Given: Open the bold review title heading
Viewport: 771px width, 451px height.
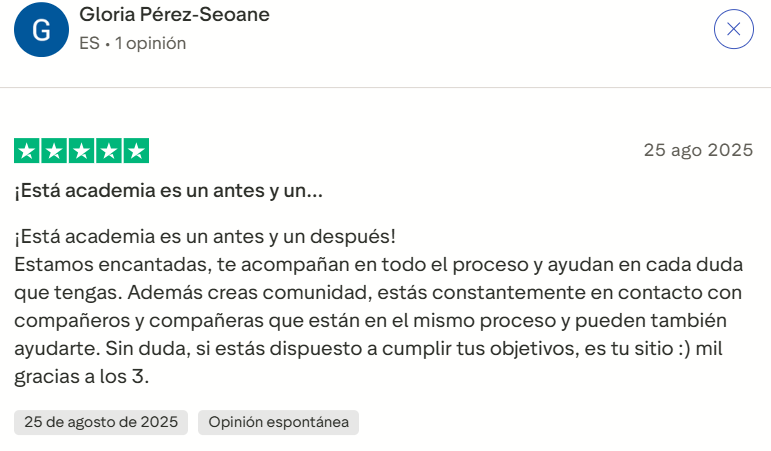Looking at the screenshot, I should pos(168,190).
